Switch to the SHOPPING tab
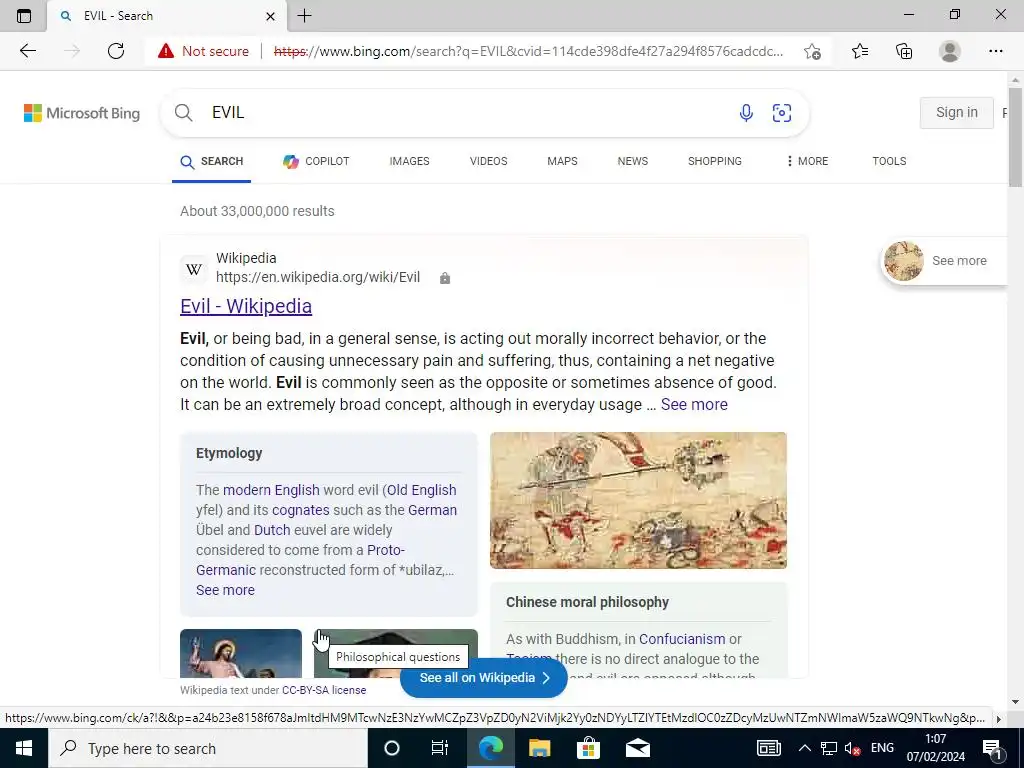 pyautogui.click(x=714, y=161)
